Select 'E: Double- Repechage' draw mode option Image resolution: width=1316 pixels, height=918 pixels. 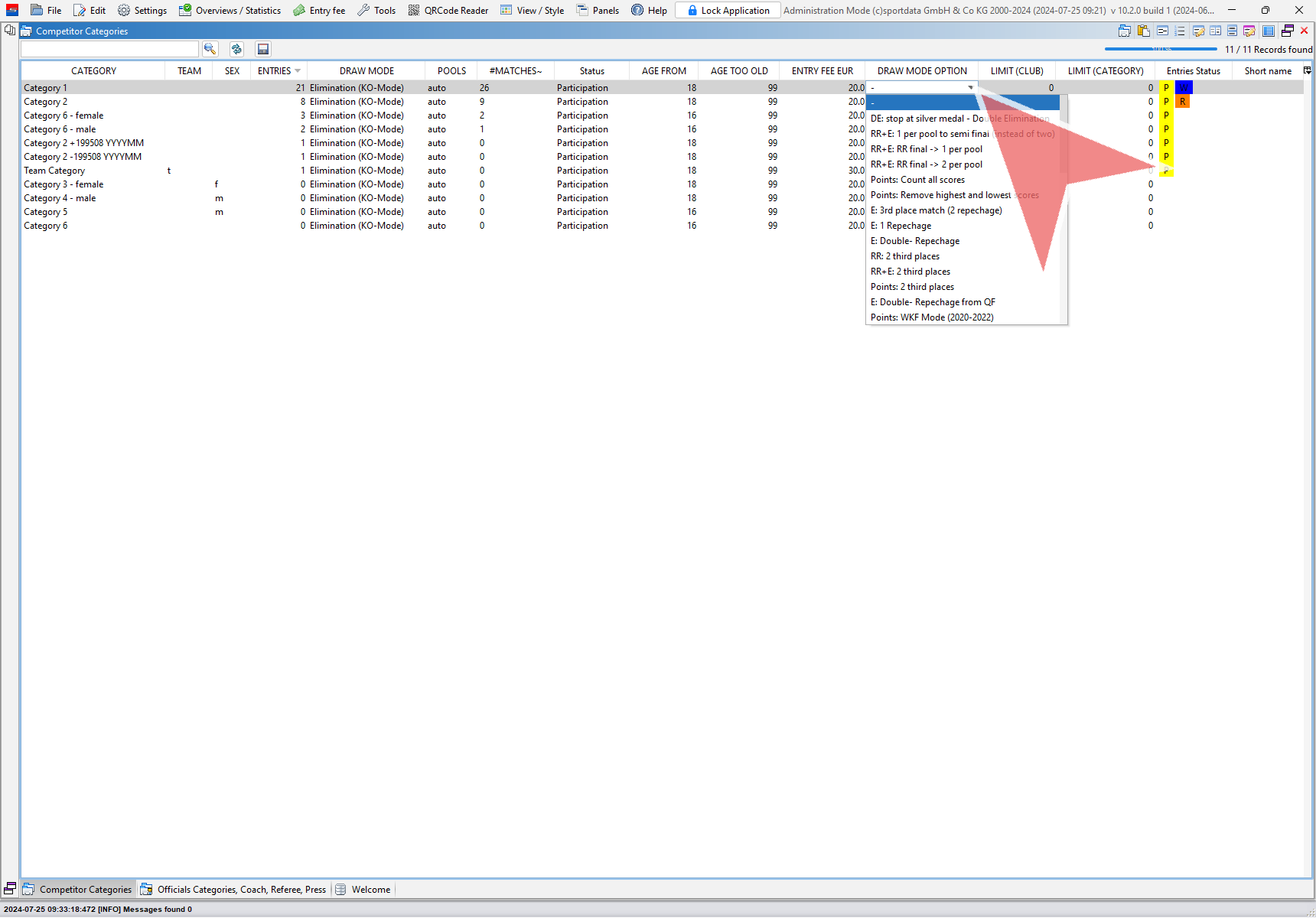[x=914, y=241]
